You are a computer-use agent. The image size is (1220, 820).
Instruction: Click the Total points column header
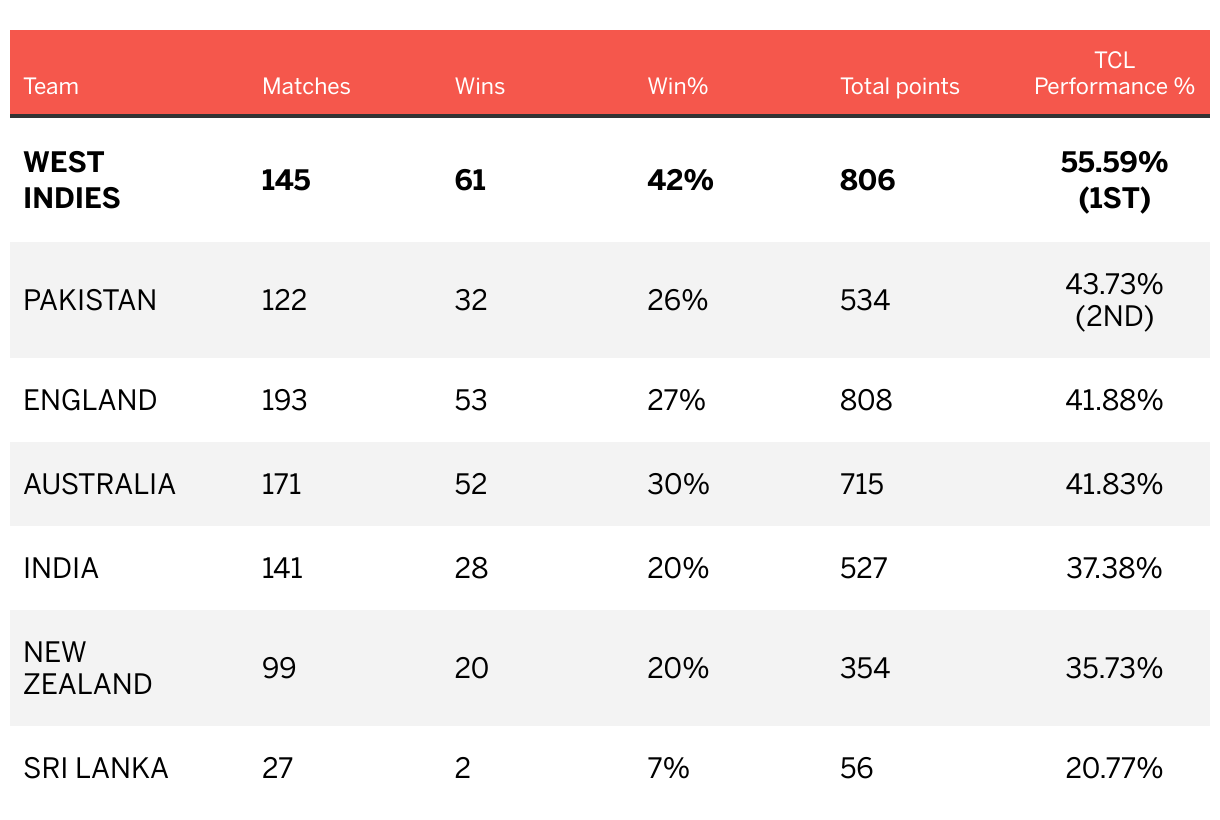tap(899, 86)
